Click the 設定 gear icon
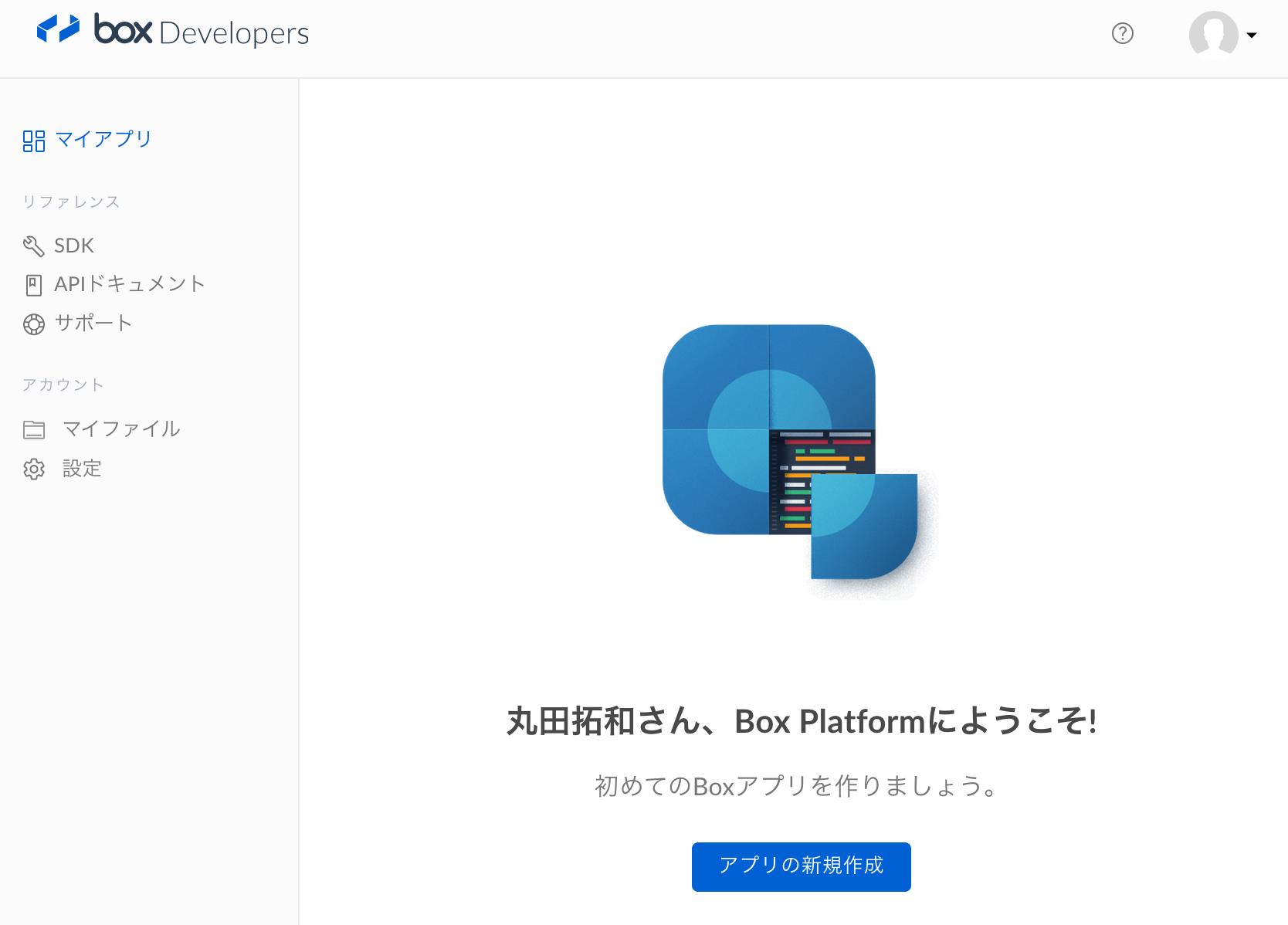Image resolution: width=1288 pixels, height=925 pixels. pyautogui.click(x=34, y=469)
